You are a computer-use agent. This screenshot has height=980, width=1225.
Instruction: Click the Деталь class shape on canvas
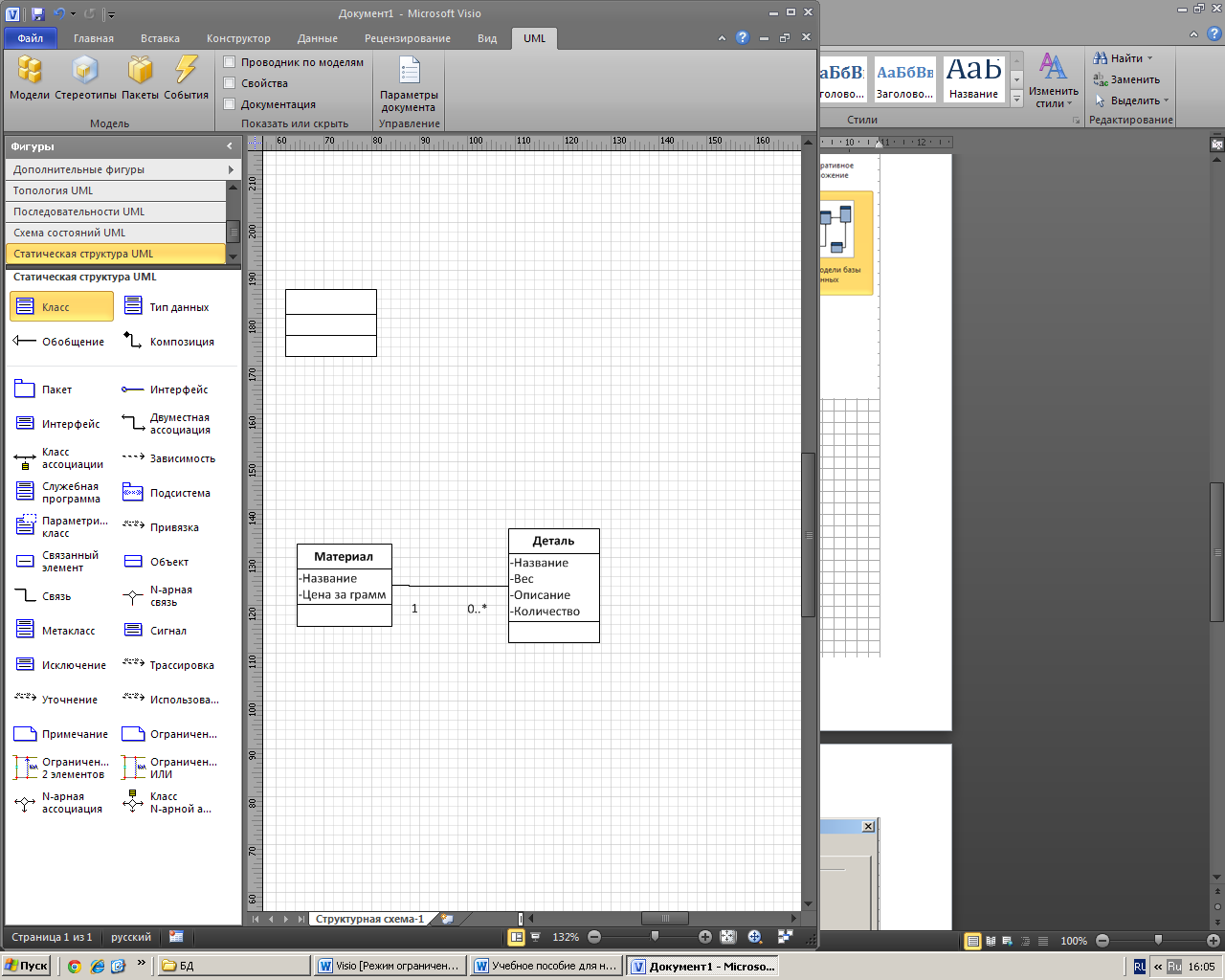pyautogui.click(x=554, y=586)
